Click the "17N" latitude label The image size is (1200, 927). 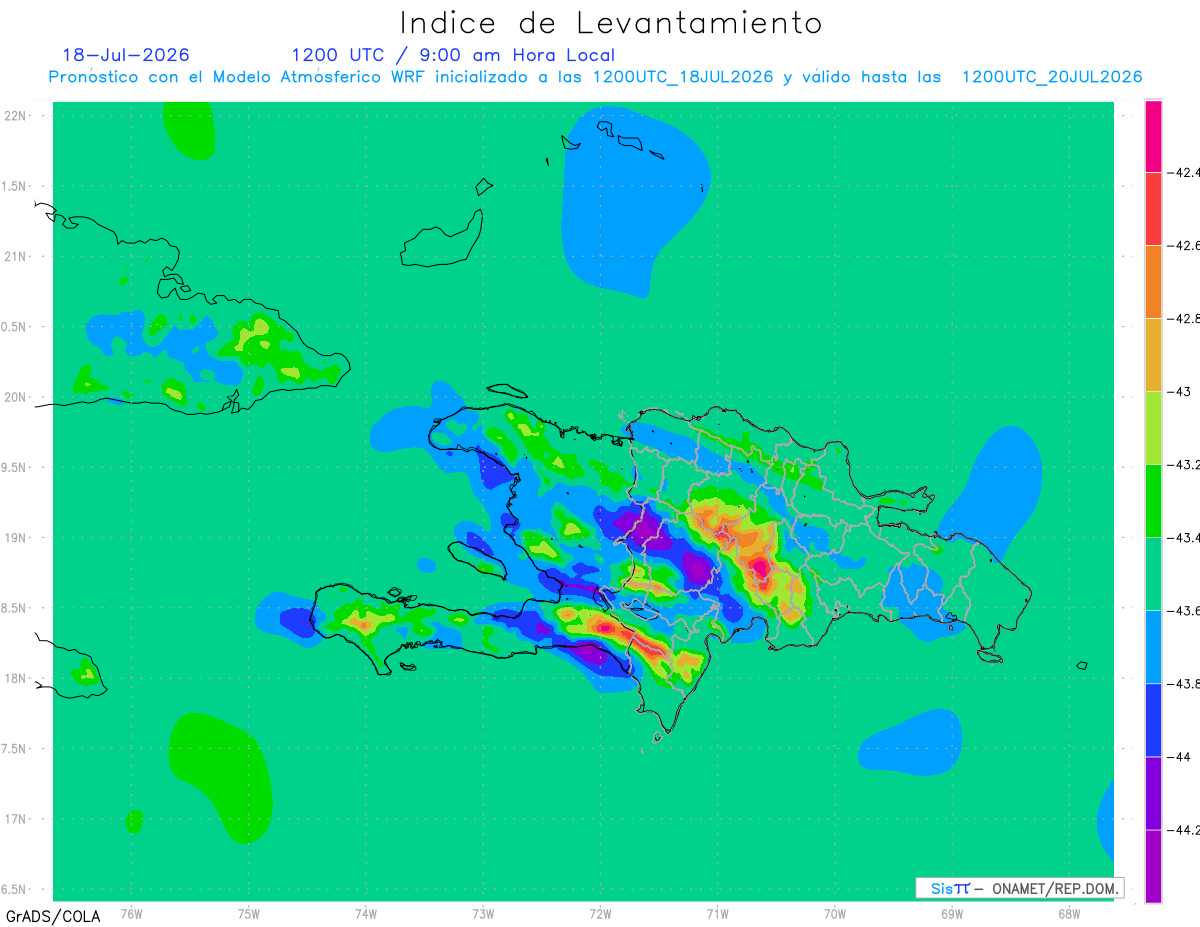16,819
